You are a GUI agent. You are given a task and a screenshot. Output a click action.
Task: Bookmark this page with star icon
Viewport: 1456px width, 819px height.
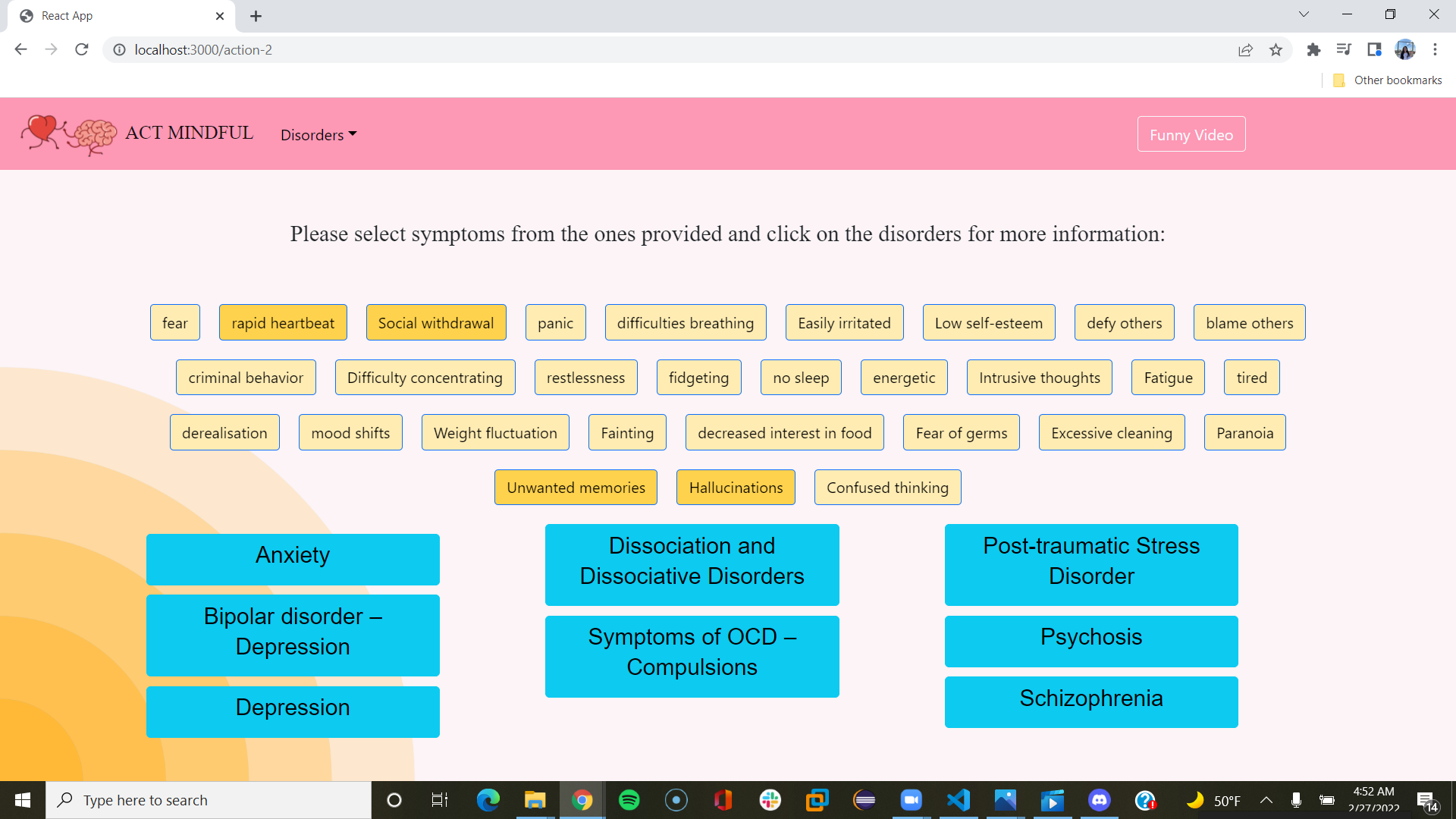(1276, 50)
